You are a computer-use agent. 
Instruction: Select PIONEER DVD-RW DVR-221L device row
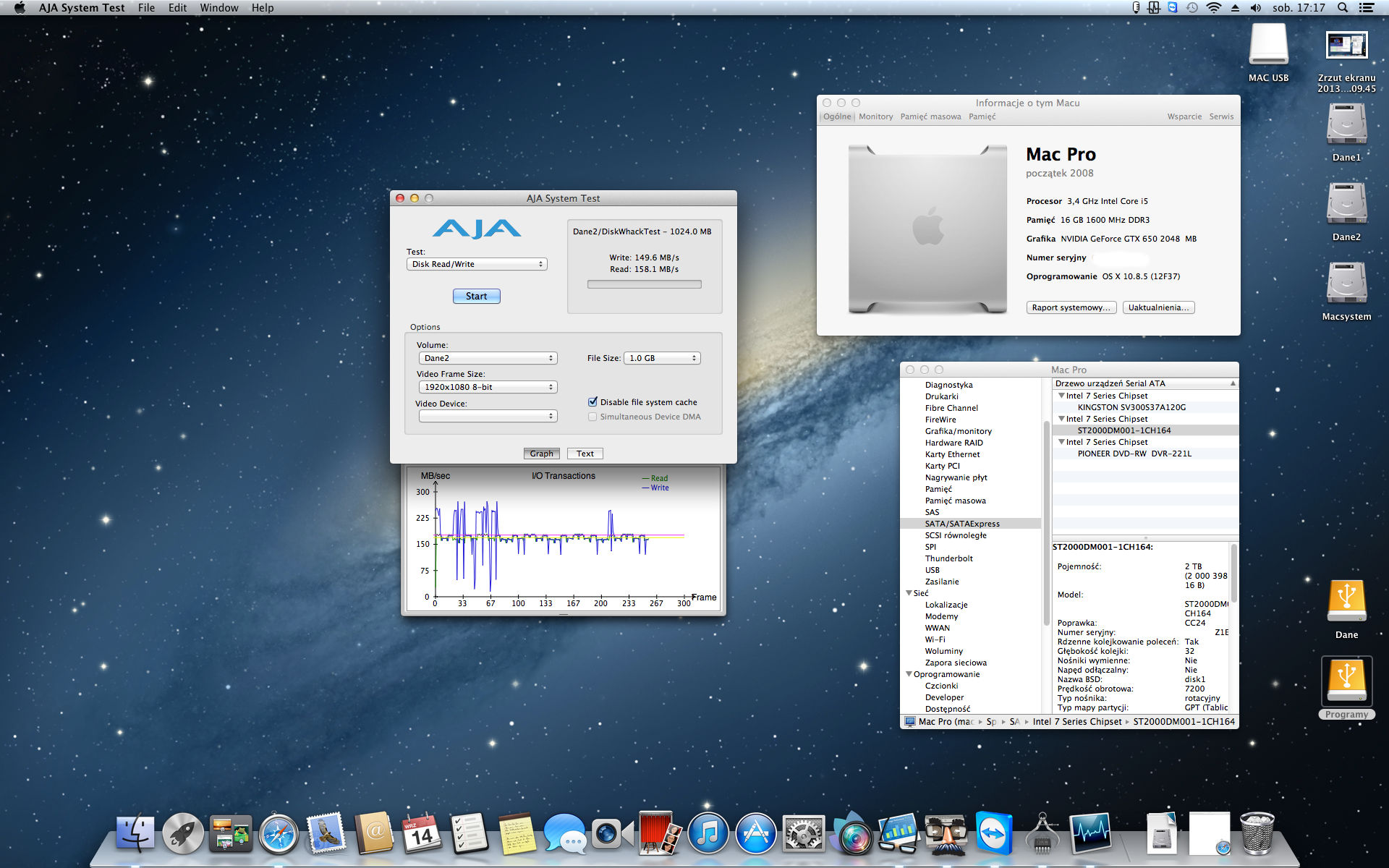pyautogui.click(x=1144, y=454)
